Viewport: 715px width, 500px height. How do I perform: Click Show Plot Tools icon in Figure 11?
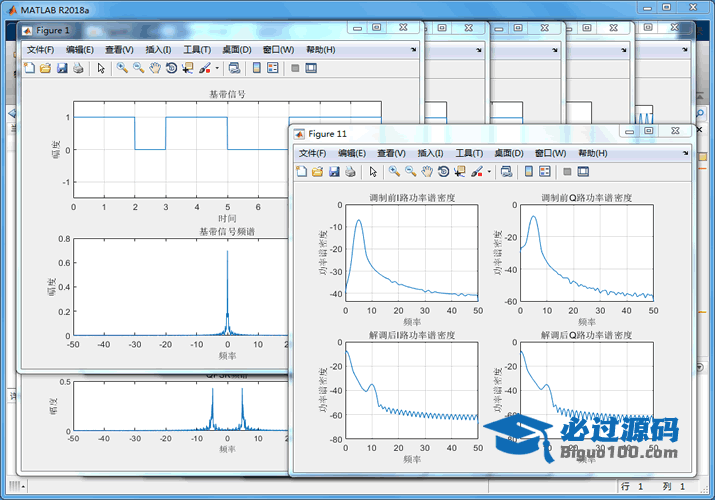coord(583,172)
